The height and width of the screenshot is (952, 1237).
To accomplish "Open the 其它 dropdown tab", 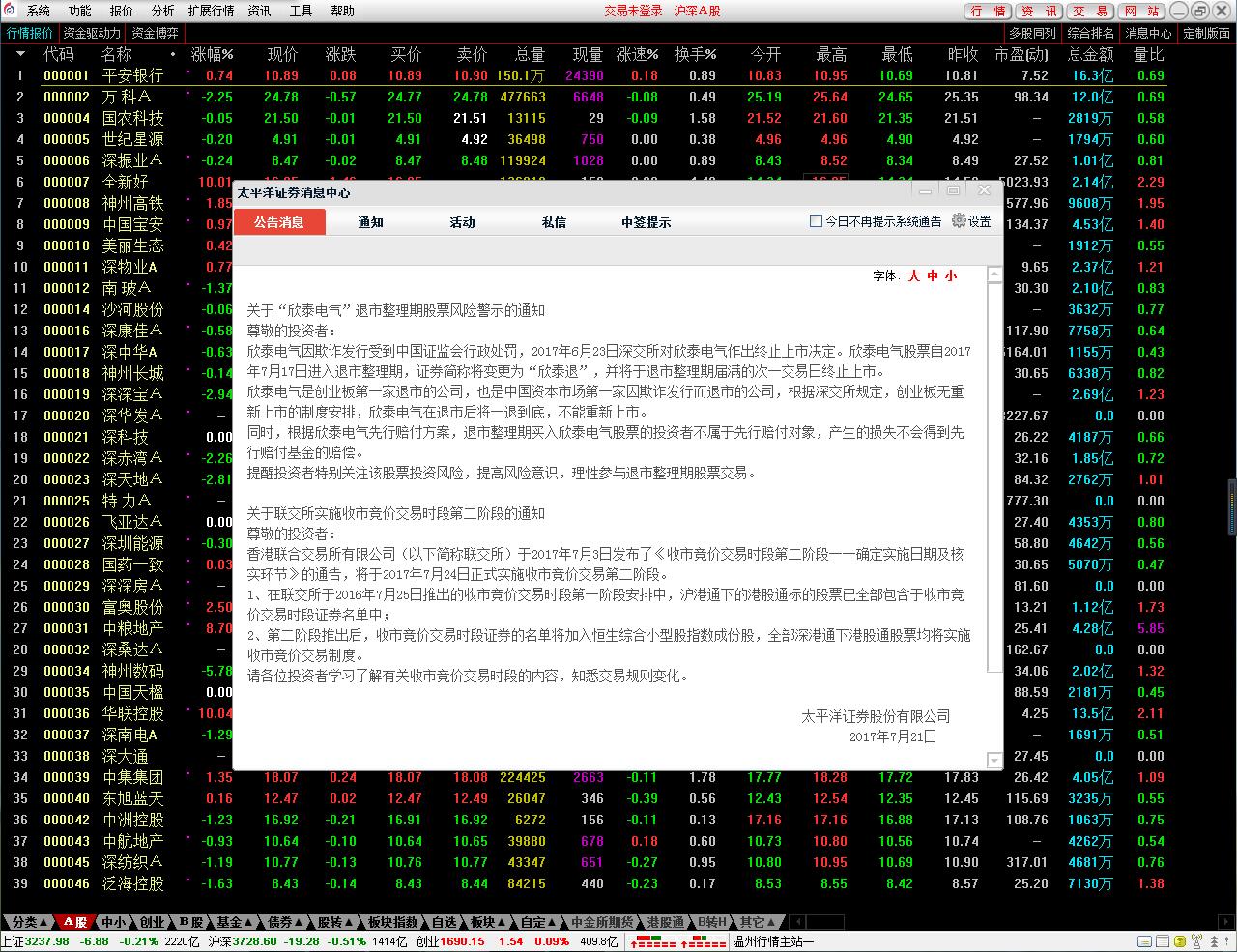I will coord(758,922).
